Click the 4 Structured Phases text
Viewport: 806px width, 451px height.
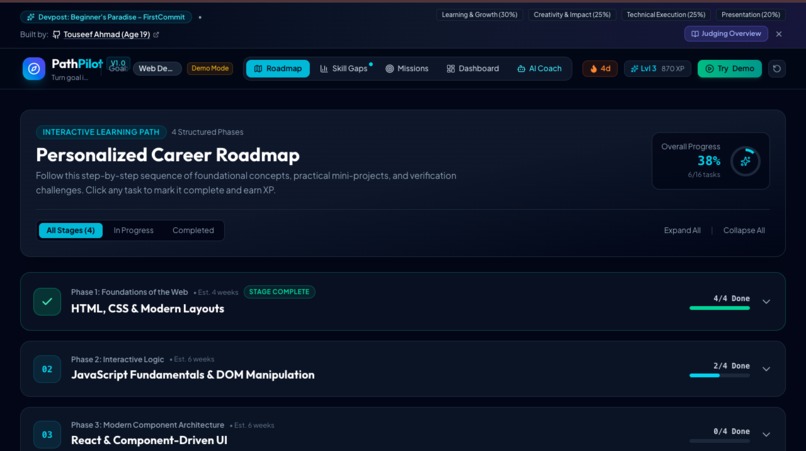pyautogui.click(x=208, y=132)
